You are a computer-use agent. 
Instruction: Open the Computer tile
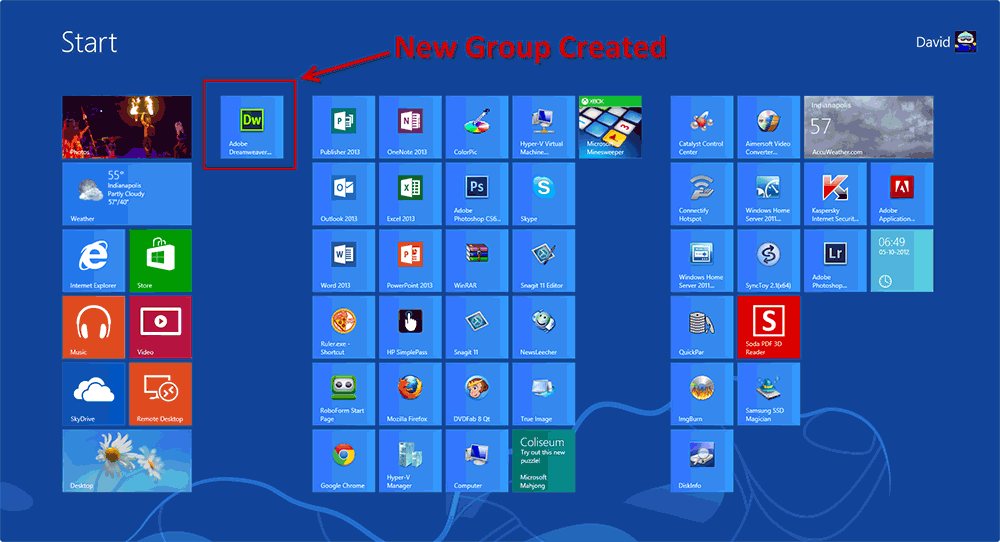(x=477, y=461)
